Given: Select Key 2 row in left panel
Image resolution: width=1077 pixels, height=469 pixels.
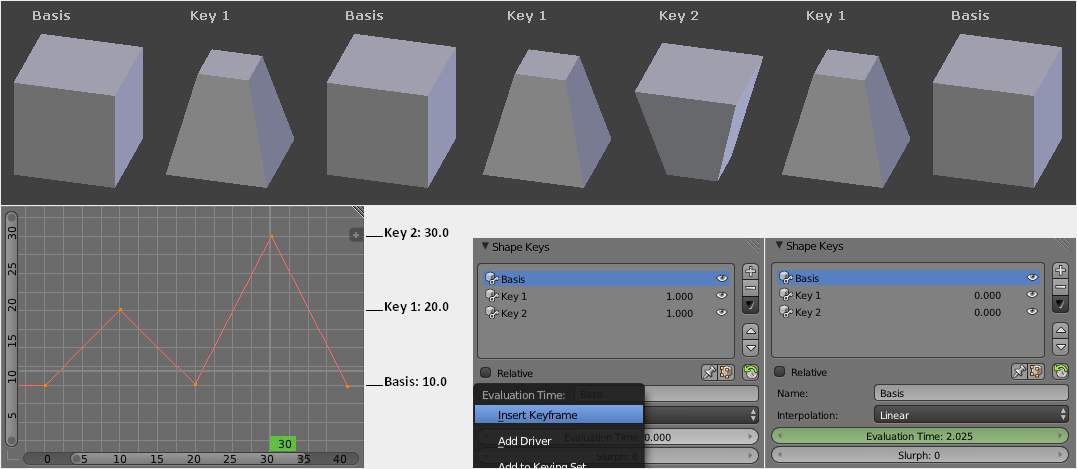Looking at the screenshot, I should 607,312.
